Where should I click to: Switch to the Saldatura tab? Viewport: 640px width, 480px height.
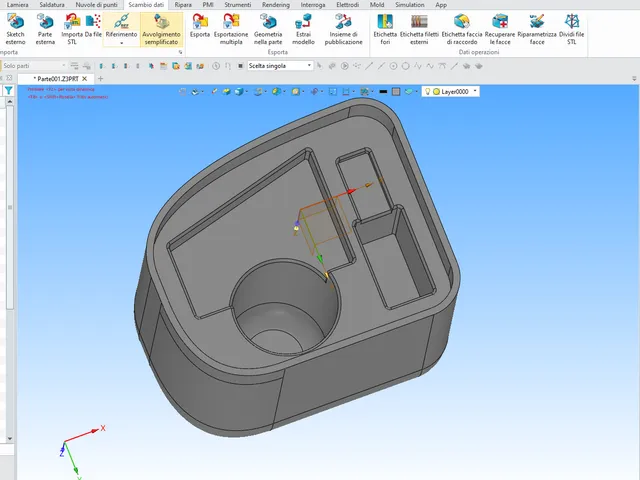pos(52,5)
